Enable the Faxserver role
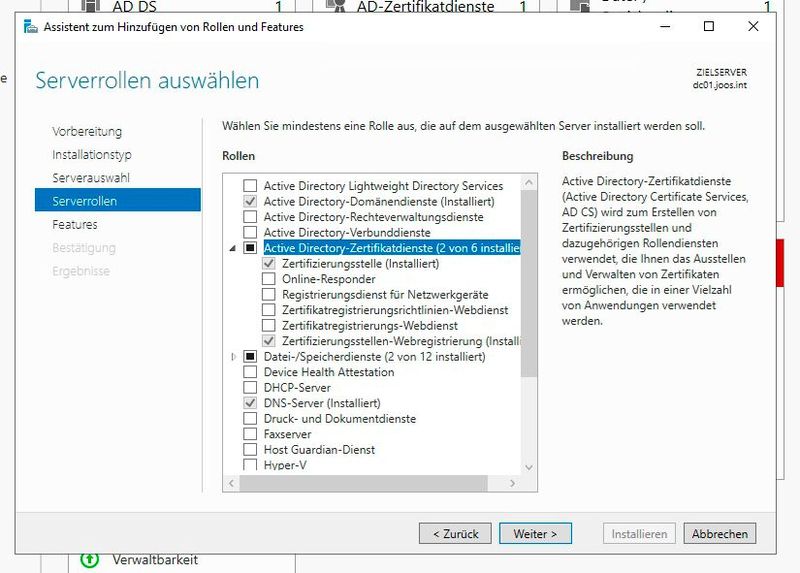800x573 pixels. click(250, 434)
